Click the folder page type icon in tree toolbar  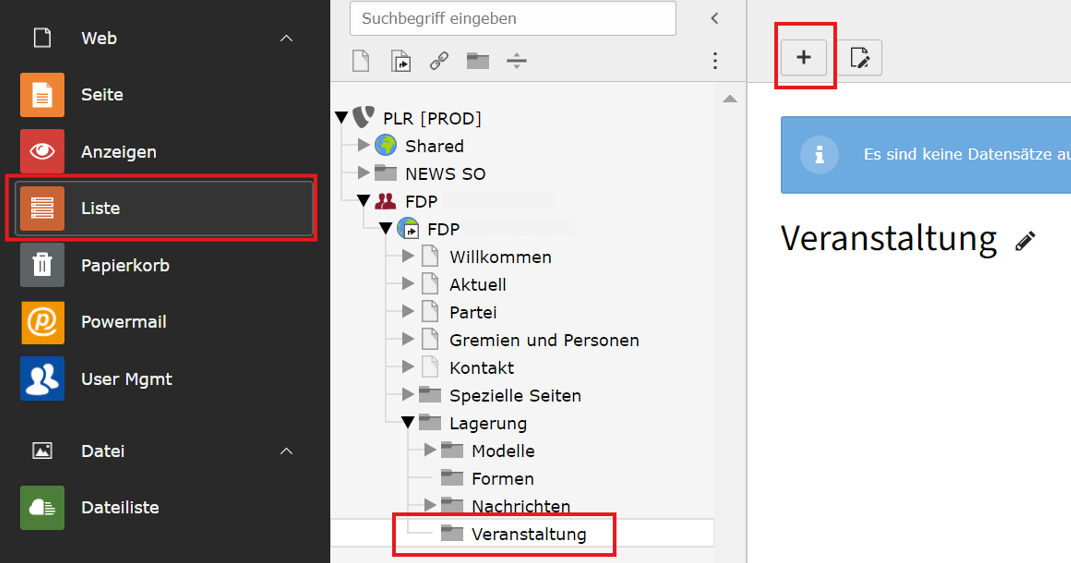pos(478,61)
